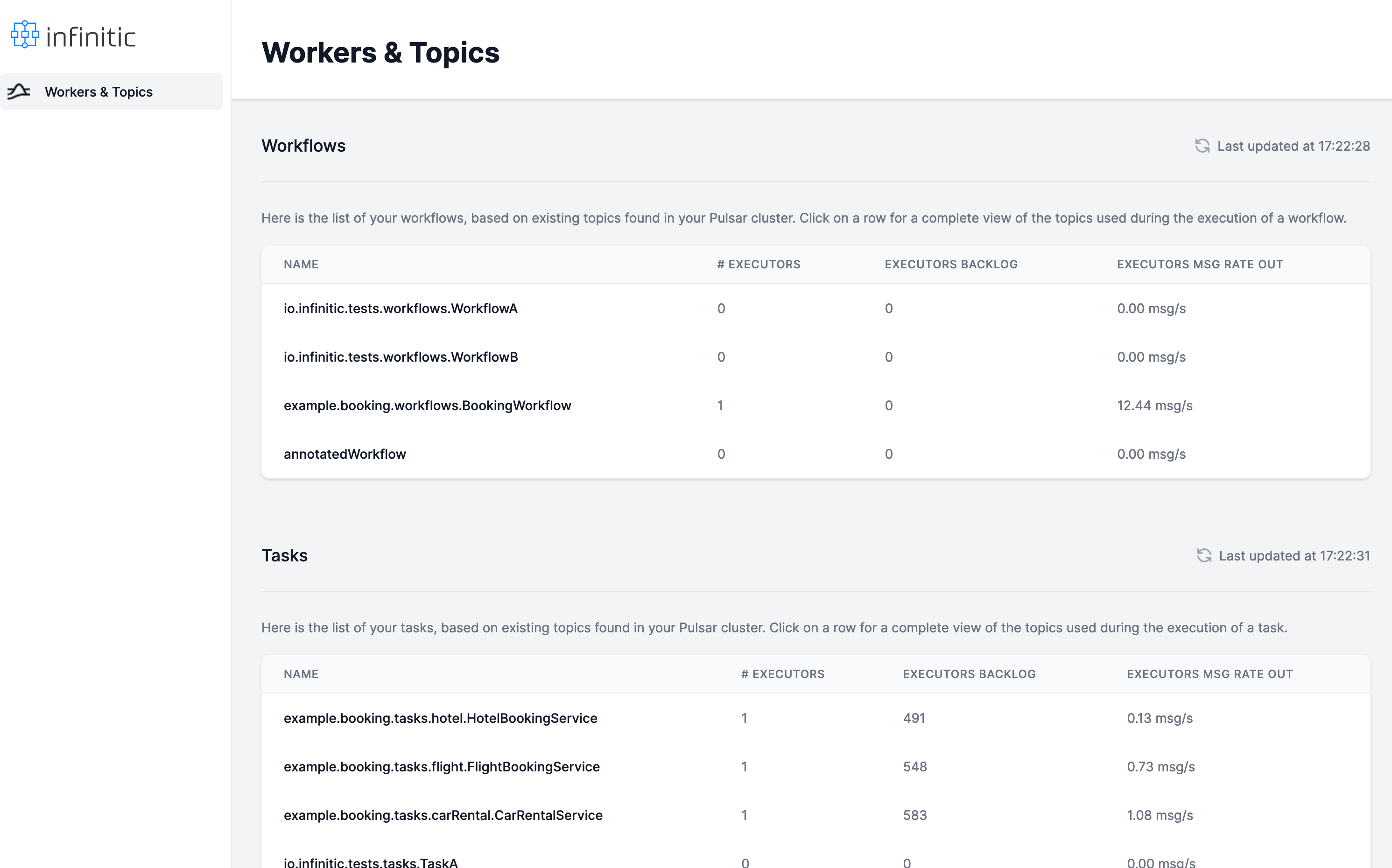Screen dimensions: 1392x868
Task: Click Workflows table NAME column header
Action: point(301,264)
